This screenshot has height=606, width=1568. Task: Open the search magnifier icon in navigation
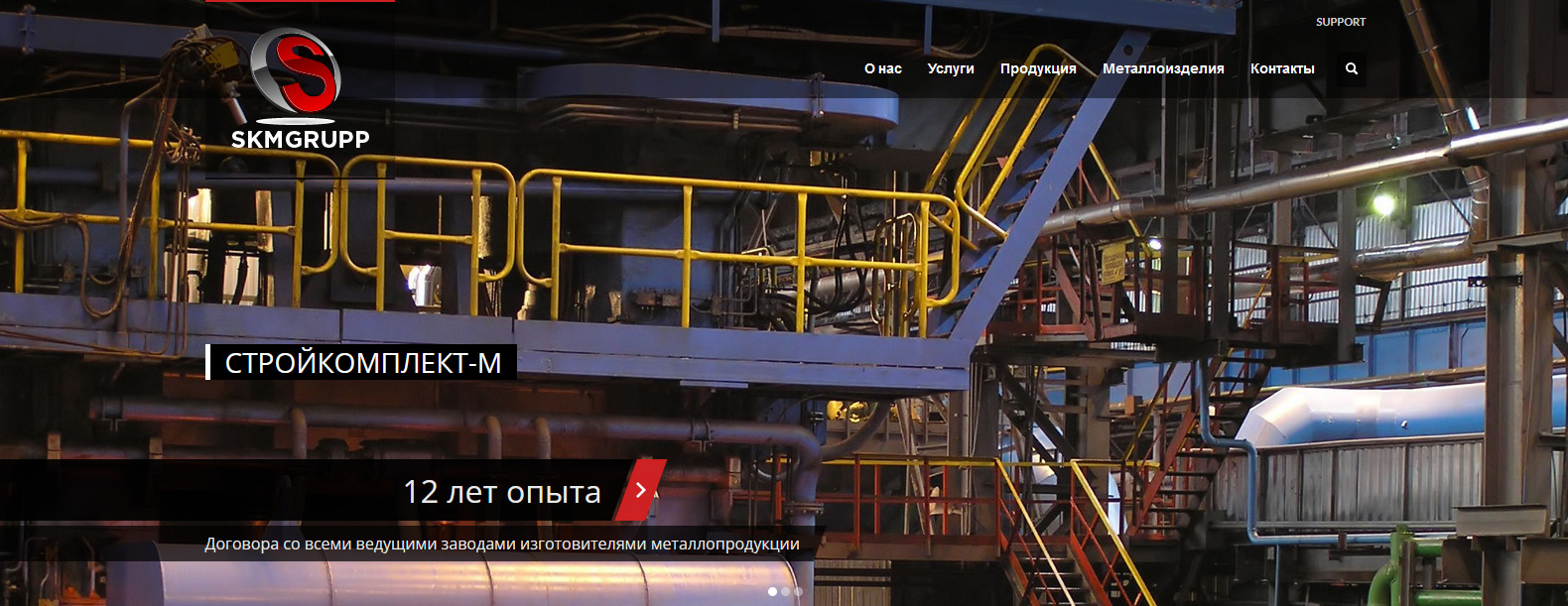pyautogui.click(x=1351, y=68)
